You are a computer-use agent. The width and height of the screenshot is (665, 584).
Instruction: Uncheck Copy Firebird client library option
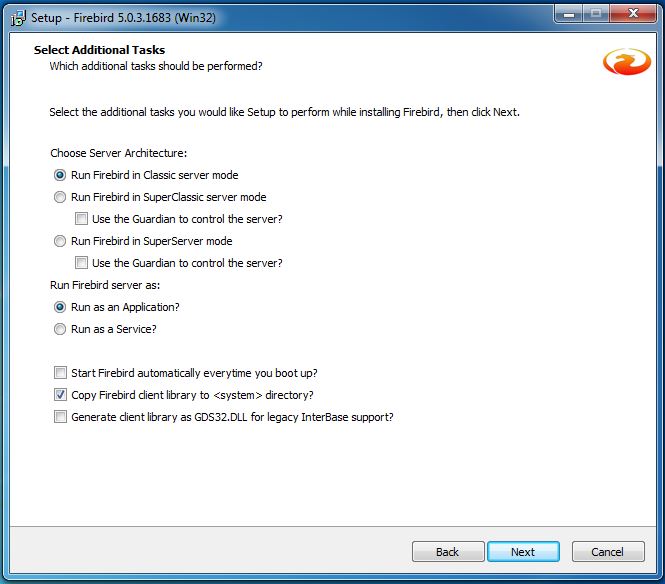(x=61, y=395)
